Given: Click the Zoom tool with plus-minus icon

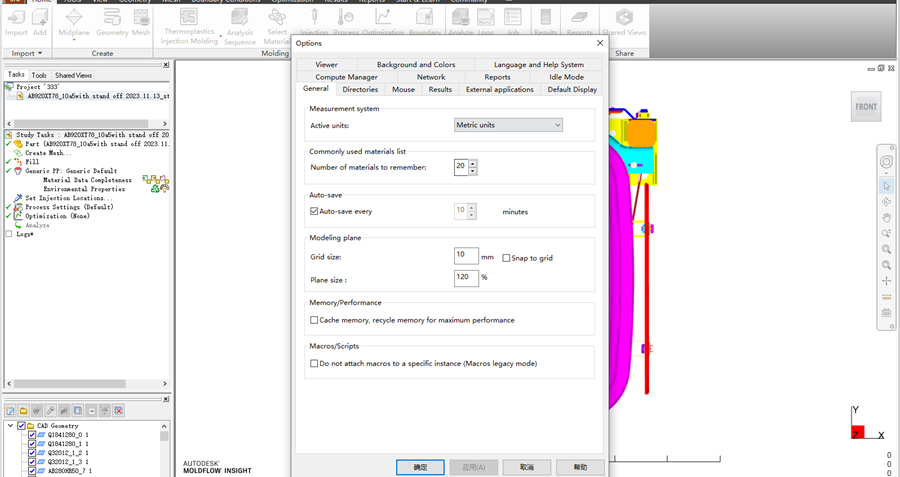Looking at the screenshot, I should point(886,234).
